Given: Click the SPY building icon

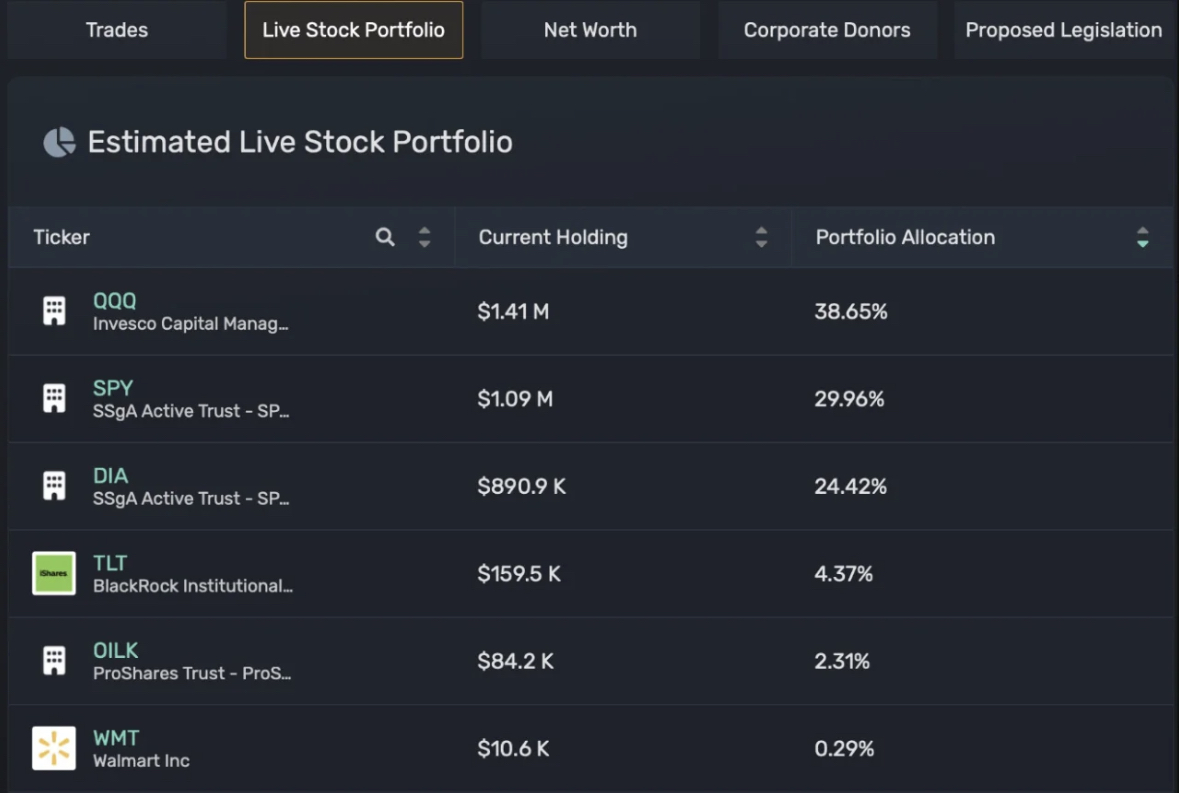Looking at the screenshot, I should click(x=54, y=399).
